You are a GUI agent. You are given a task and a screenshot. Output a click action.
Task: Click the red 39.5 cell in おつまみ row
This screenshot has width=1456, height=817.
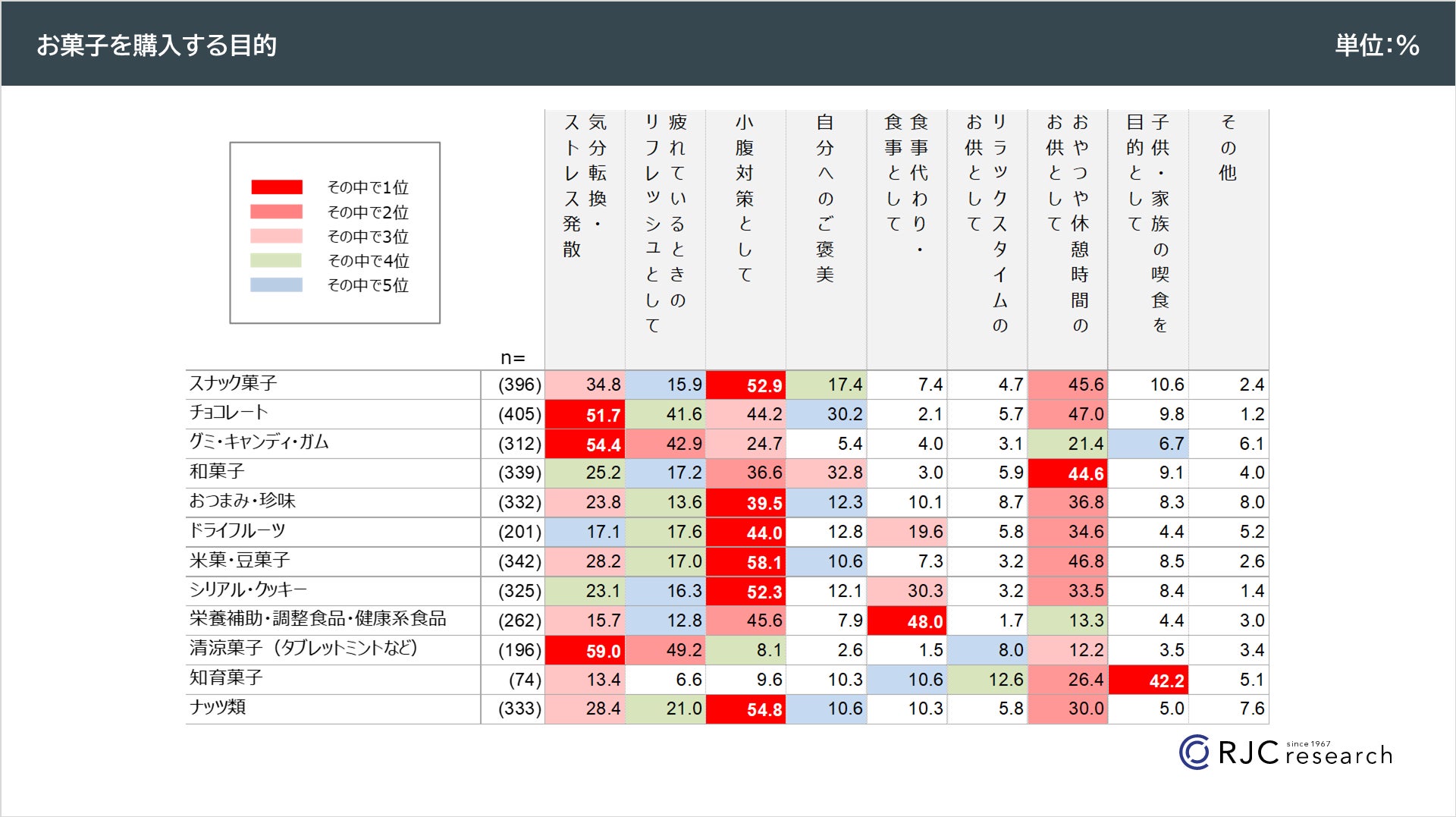745,502
